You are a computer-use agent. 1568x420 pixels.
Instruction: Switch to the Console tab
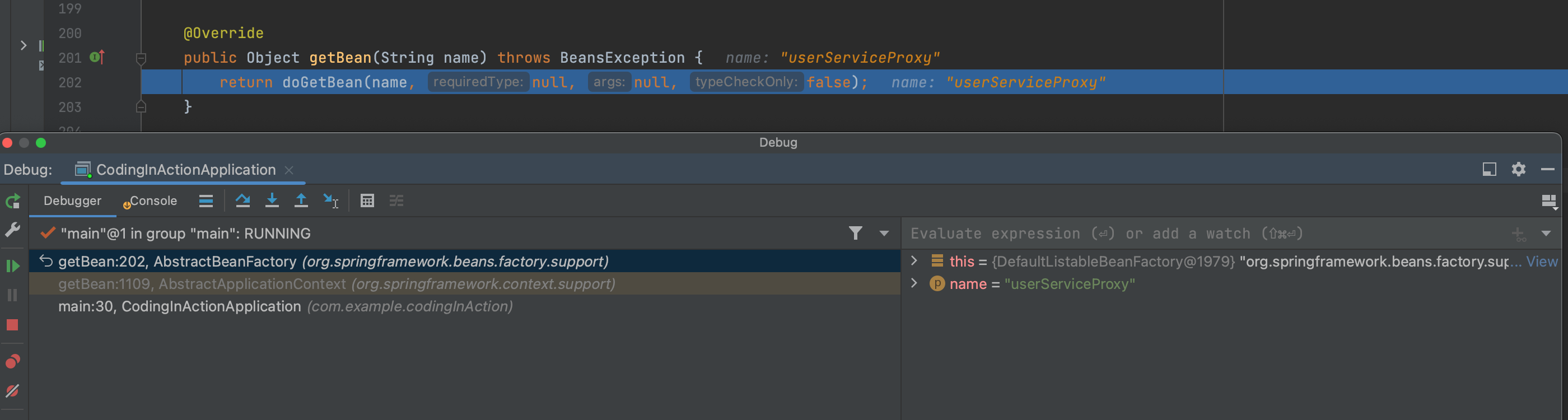pos(153,201)
